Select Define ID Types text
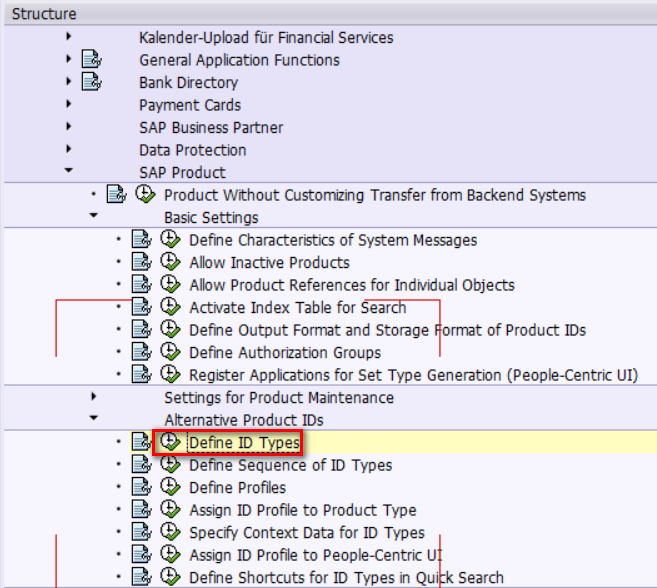The image size is (657, 588). click(x=244, y=443)
